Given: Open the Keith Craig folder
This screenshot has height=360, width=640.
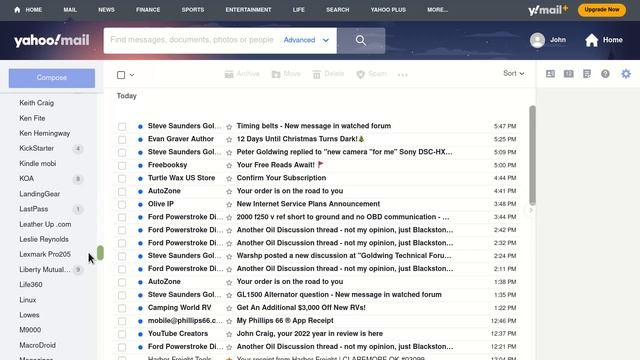Looking at the screenshot, I should (37, 103).
